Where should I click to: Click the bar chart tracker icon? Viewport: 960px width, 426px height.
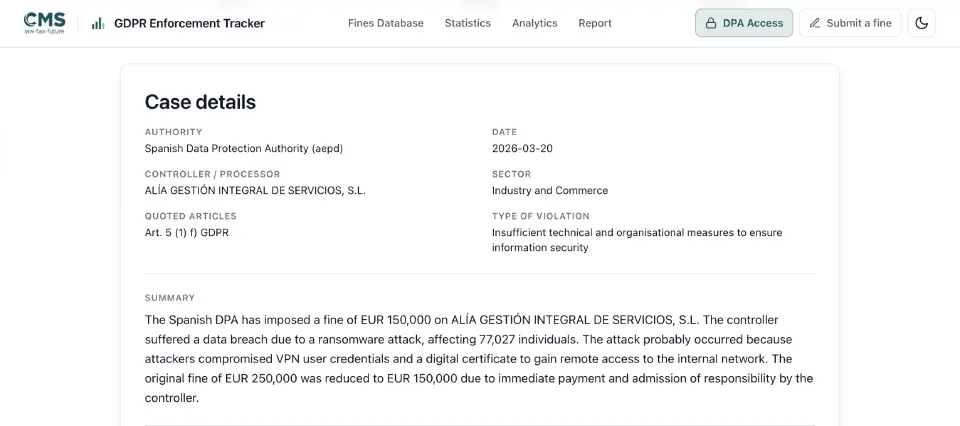click(97, 23)
